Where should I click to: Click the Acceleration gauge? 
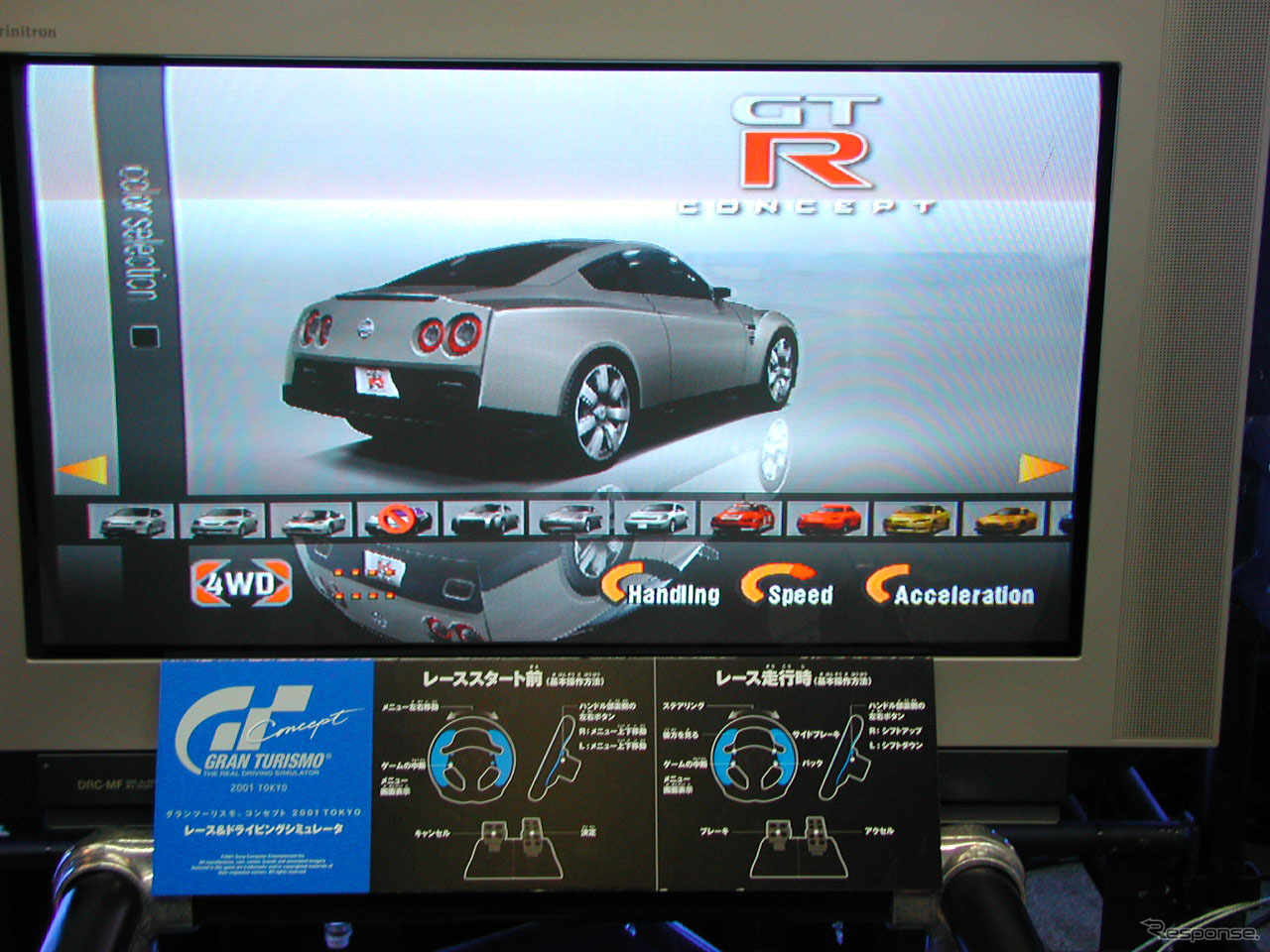[950, 586]
